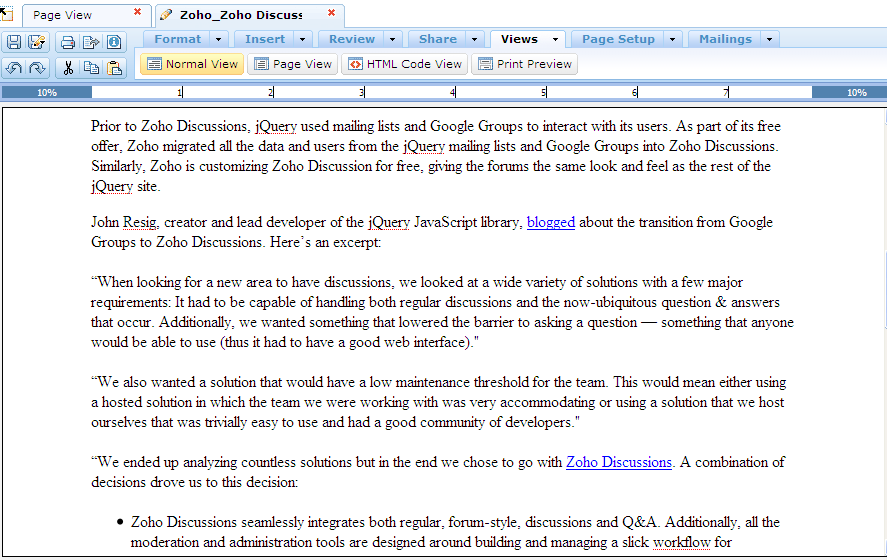Undo the last action
887x560 pixels.
[x=14, y=68]
